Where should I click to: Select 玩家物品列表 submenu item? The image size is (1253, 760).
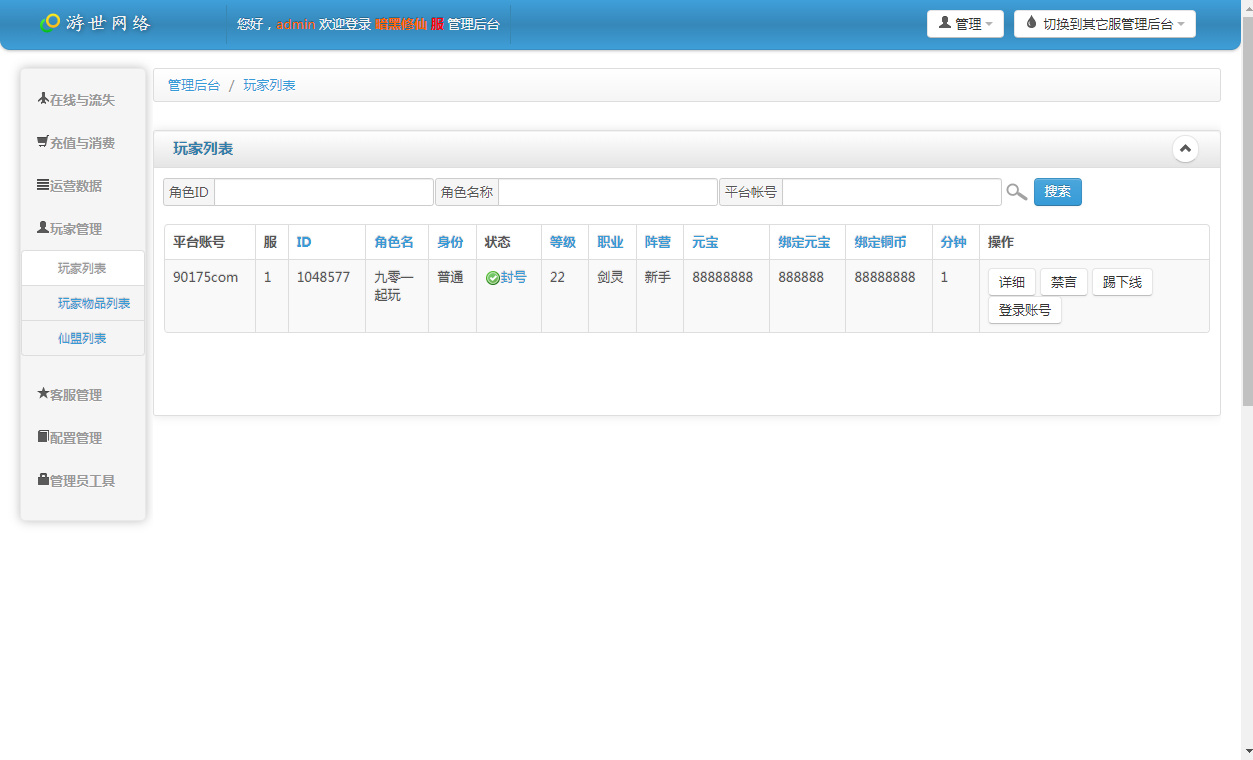(x=94, y=304)
